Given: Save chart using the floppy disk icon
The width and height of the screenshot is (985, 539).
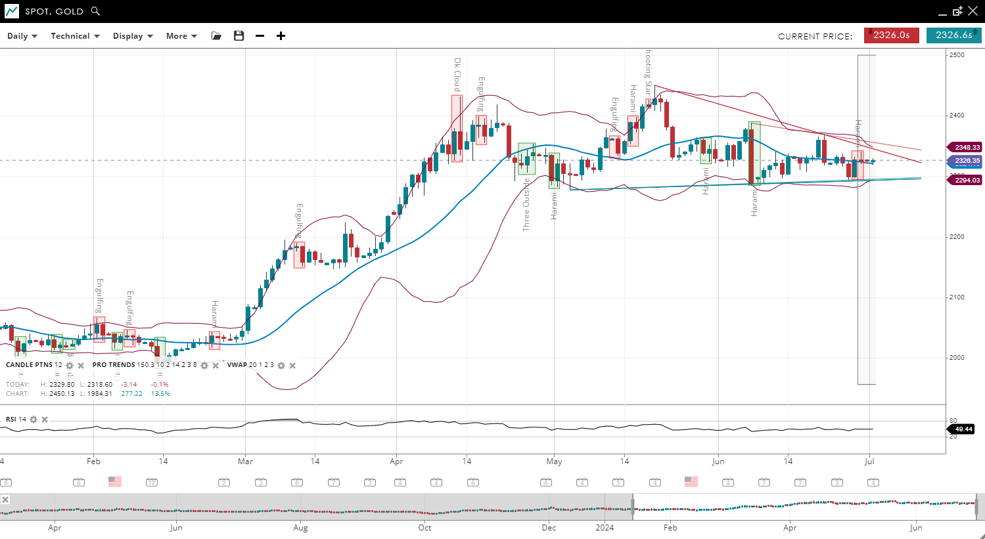Looking at the screenshot, I should pyautogui.click(x=238, y=36).
